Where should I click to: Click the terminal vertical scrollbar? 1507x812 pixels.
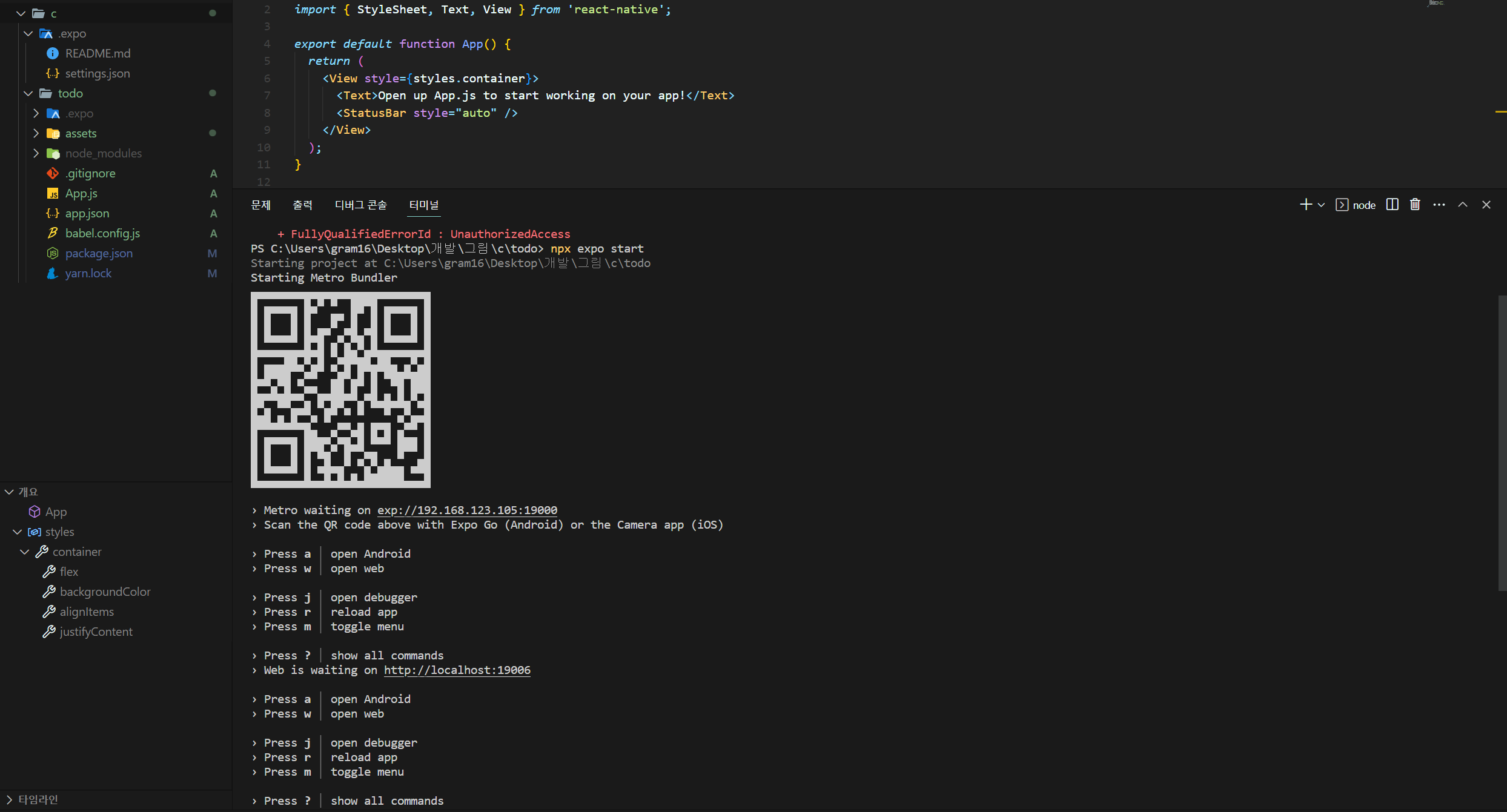pos(1502,442)
